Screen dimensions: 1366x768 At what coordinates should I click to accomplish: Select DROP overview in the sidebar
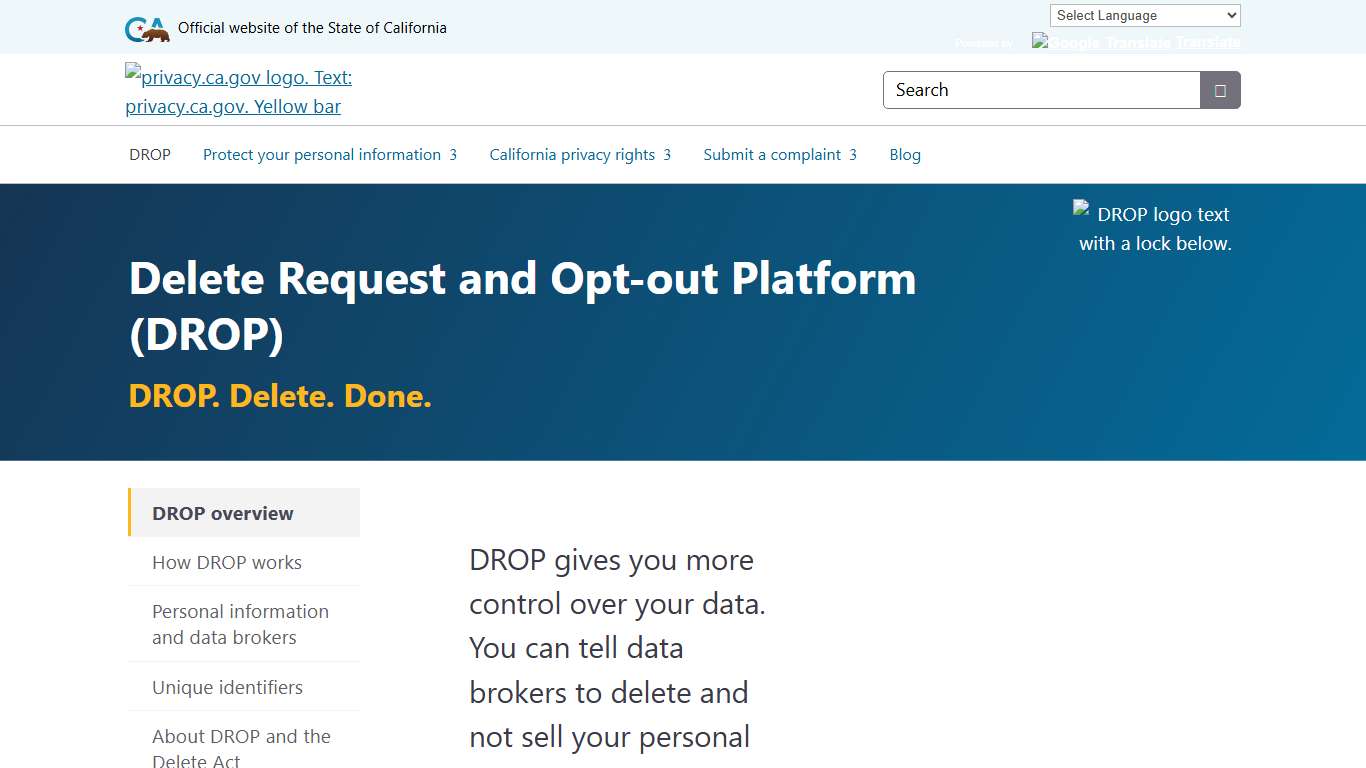[x=222, y=513]
